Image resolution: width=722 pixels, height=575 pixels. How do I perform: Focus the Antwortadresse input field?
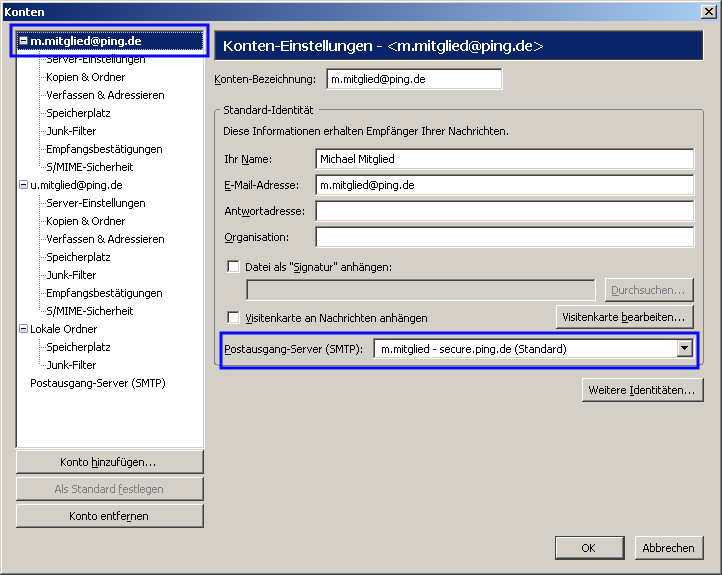click(504, 211)
